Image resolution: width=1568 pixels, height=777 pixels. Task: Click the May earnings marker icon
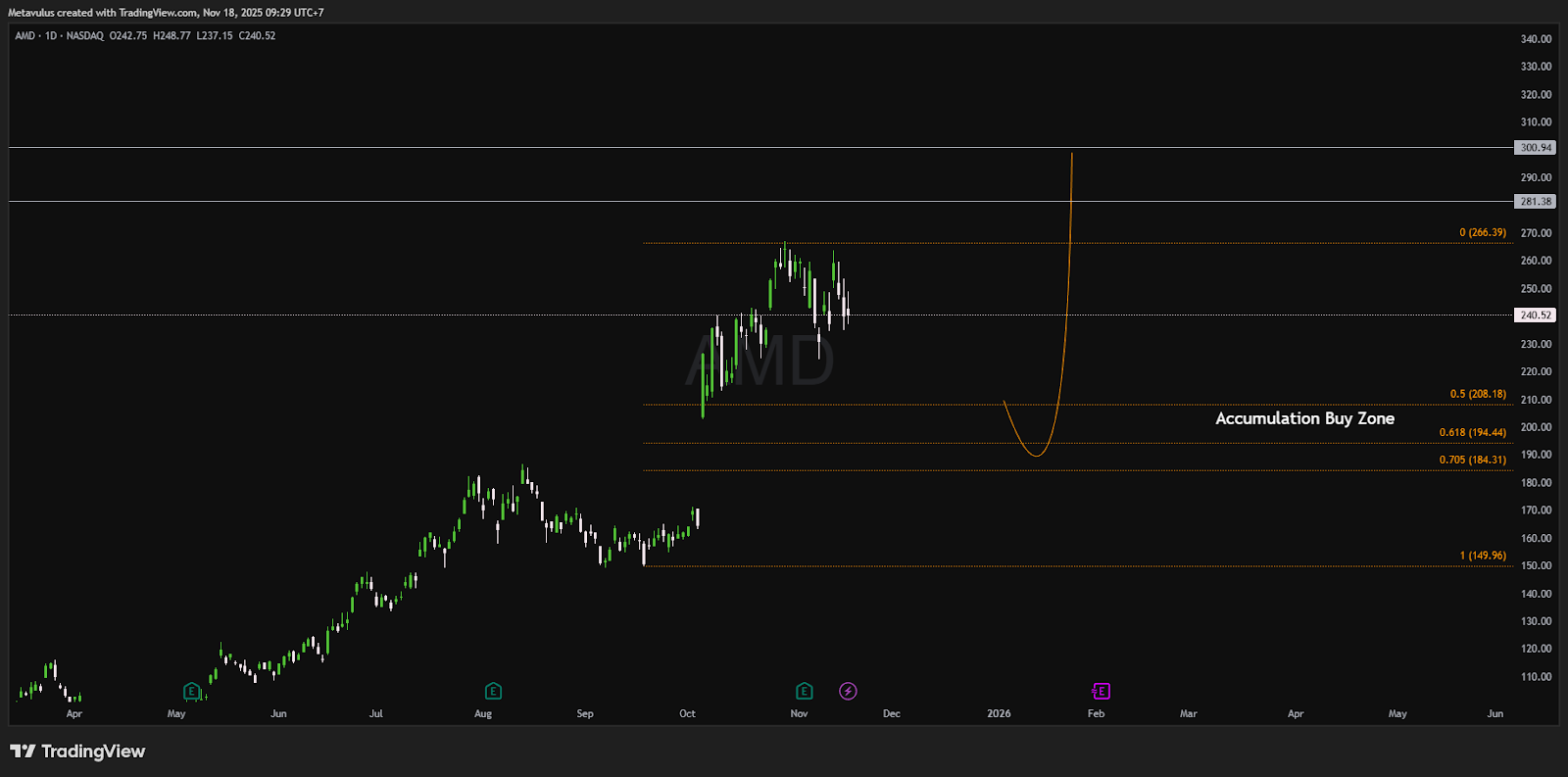tap(191, 692)
